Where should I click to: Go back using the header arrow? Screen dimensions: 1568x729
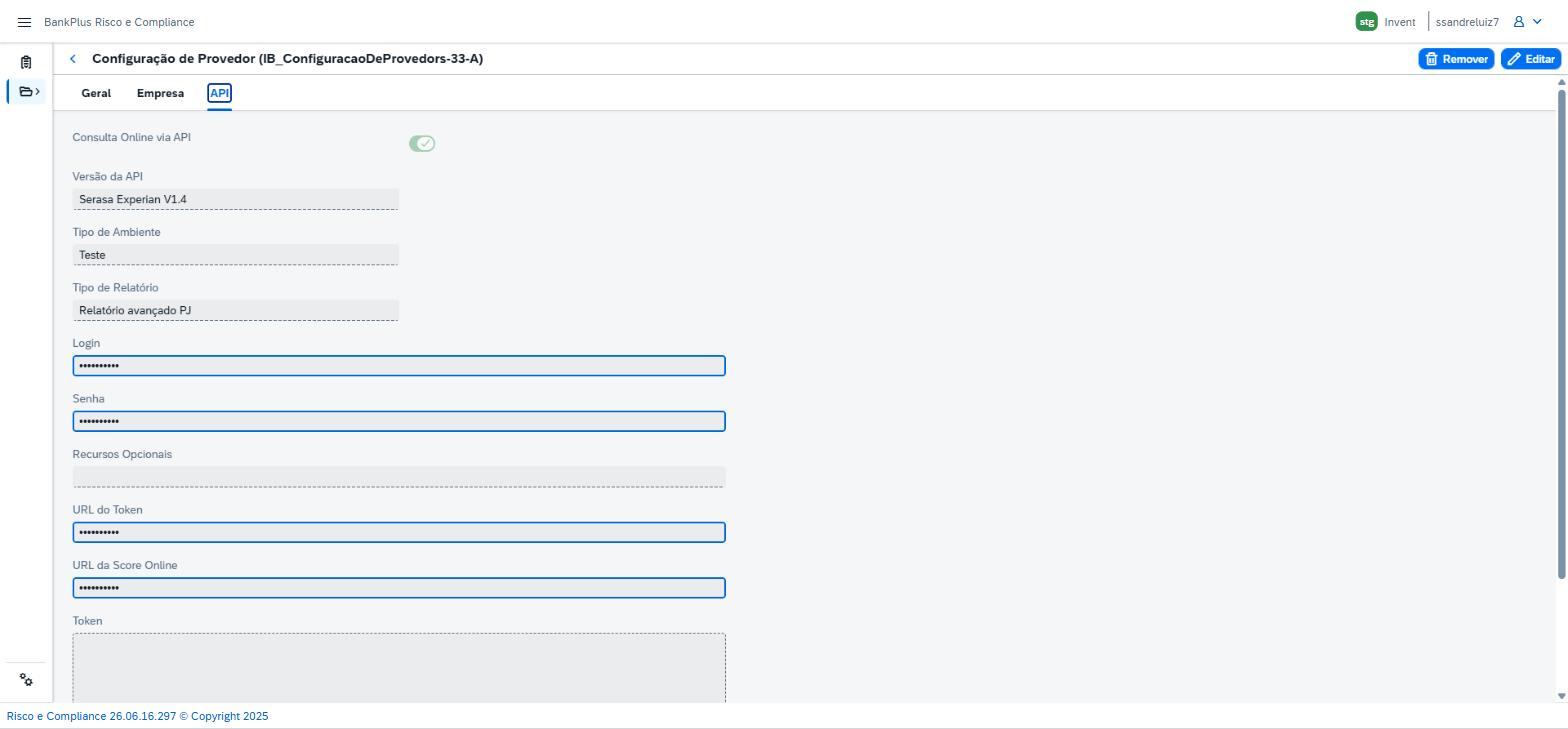click(x=72, y=59)
